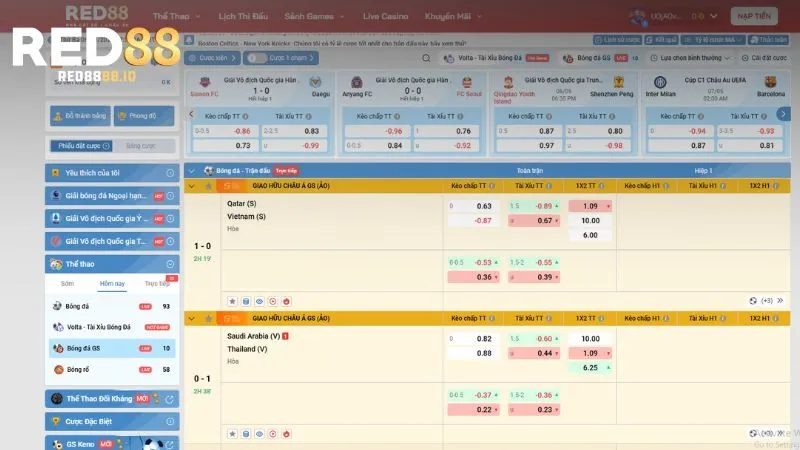Click the soccer ball icon beside (+3)

[x=753, y=301]
